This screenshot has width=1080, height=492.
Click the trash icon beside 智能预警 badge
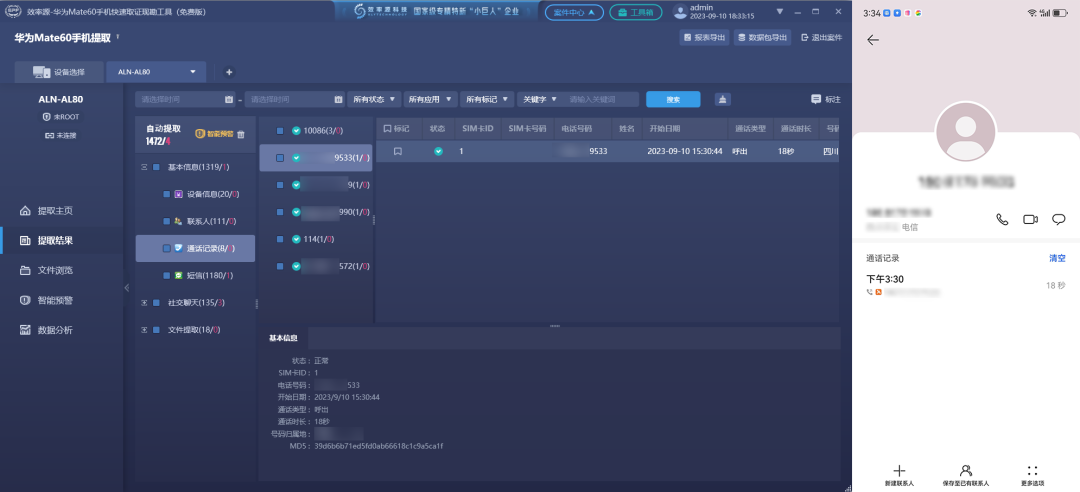[x=241, y=134]
